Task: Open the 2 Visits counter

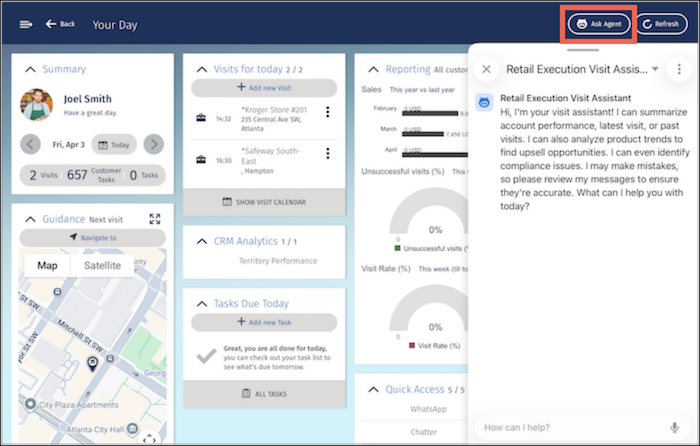Action: [x=43, y=175]
